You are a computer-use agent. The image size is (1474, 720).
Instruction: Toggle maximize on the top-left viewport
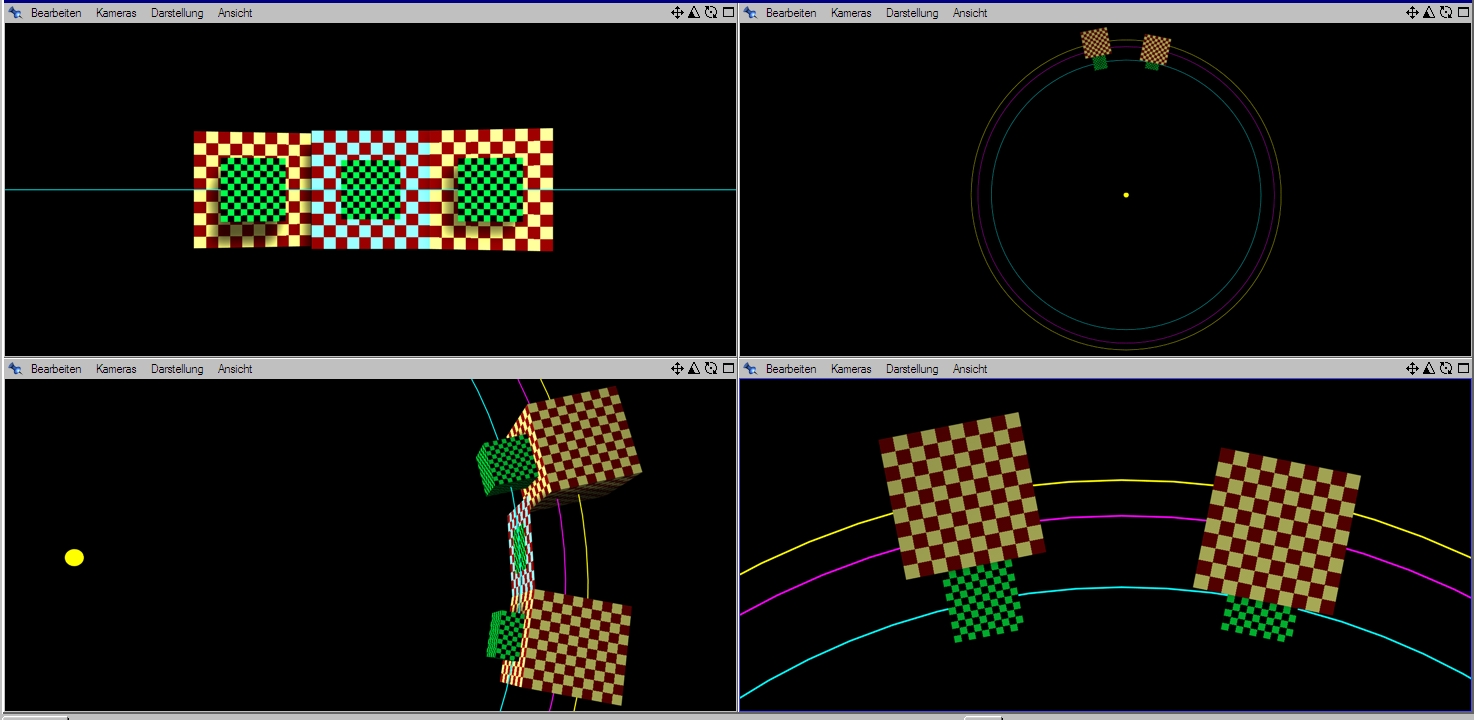[x=728, y=13]
